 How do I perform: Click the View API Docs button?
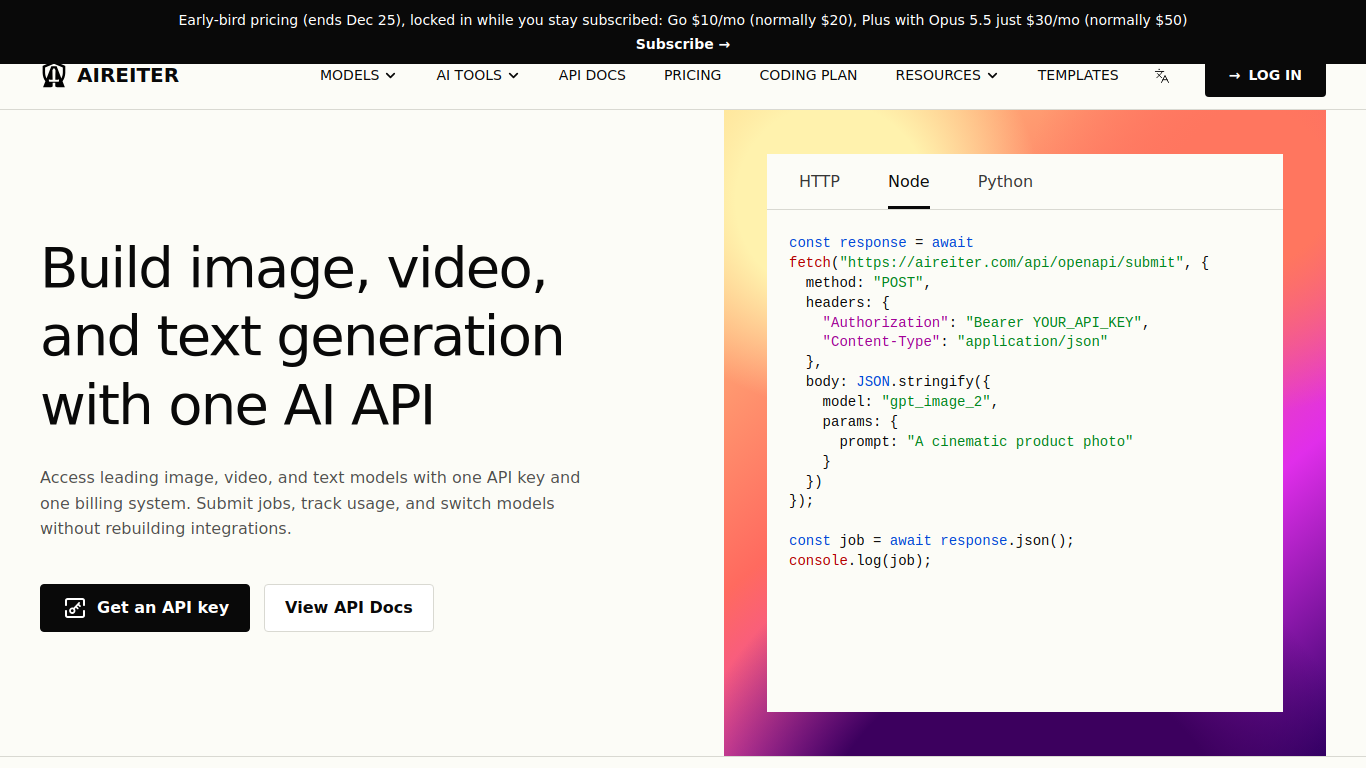click(349, 608)
